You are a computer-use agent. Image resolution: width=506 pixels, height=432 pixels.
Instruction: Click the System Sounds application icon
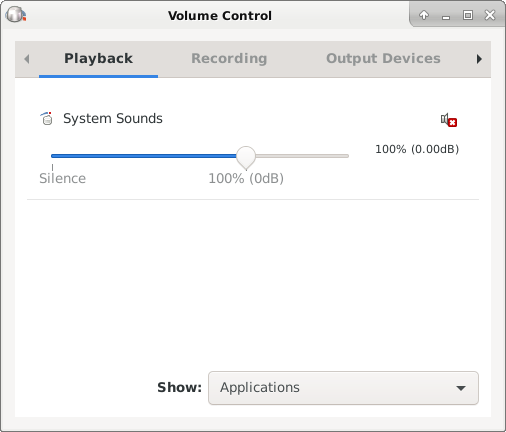(x=47, y=119)
